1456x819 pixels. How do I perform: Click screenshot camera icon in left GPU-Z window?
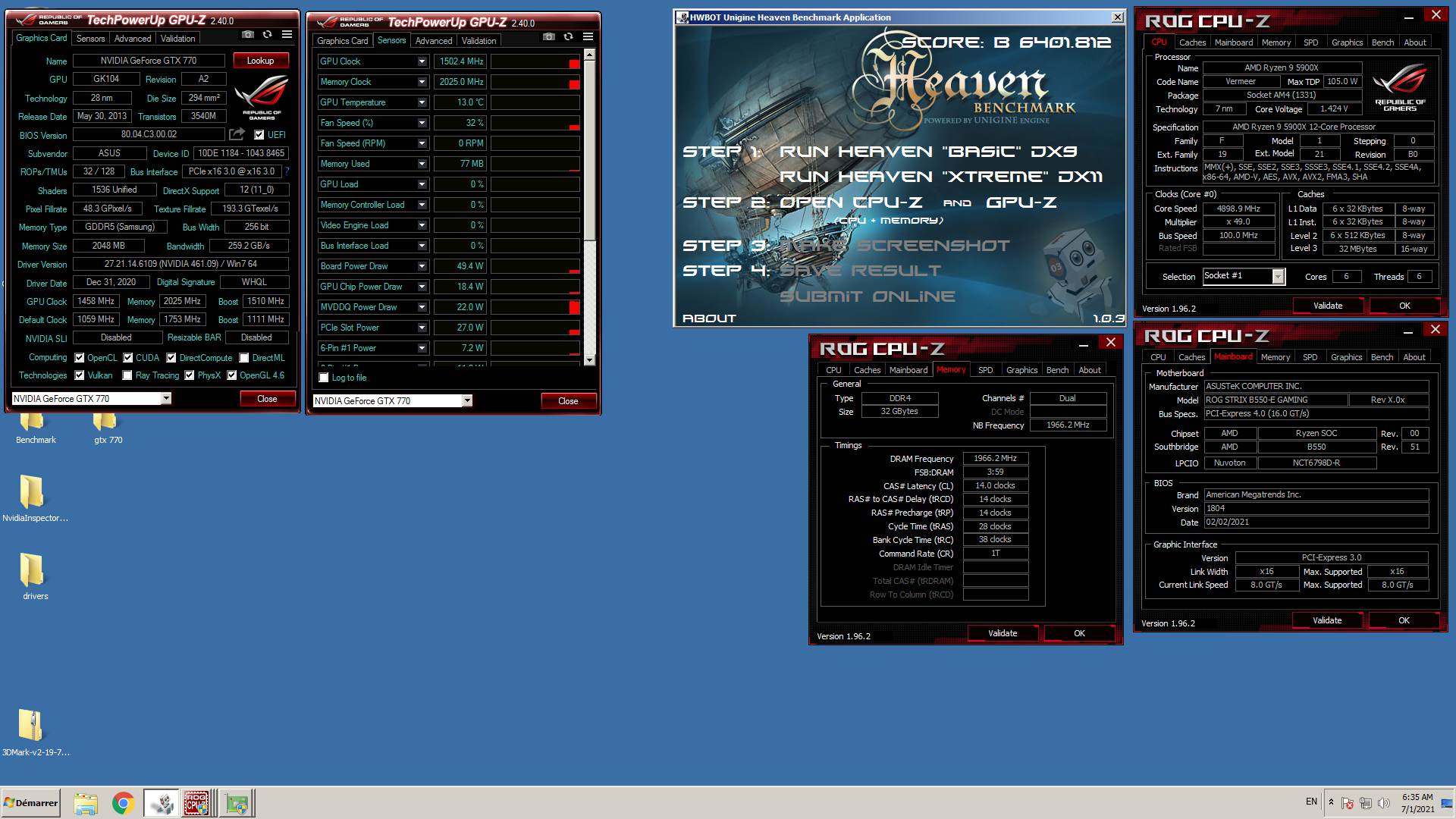coord(248,35)
